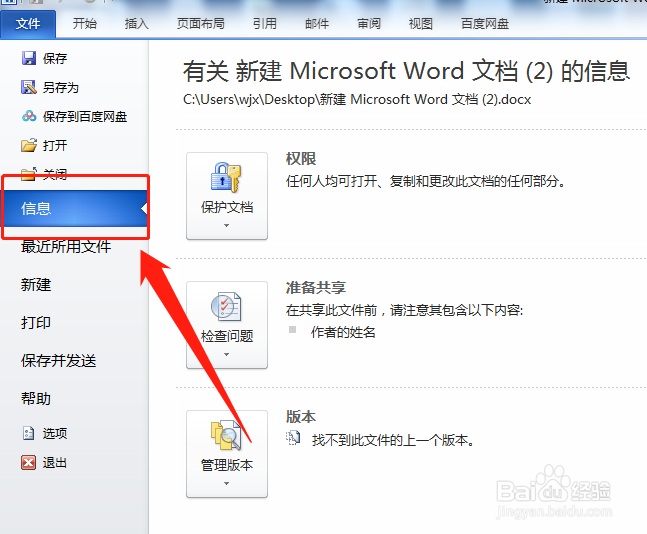
Task: Open 帮助 in the File menu
Action: [36, 399]
